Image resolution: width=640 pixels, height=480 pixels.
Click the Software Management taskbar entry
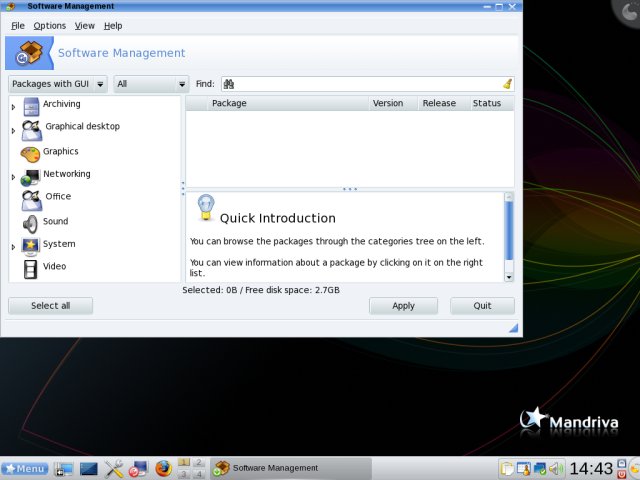pyautogui.click(x=291, y=468)
